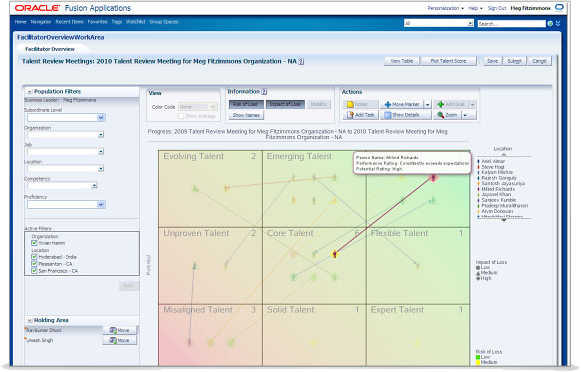Click the Zoom magnifier tool
Image resolution: width=581 pixels, height=372 pixels.
click(x=441, y=115)
